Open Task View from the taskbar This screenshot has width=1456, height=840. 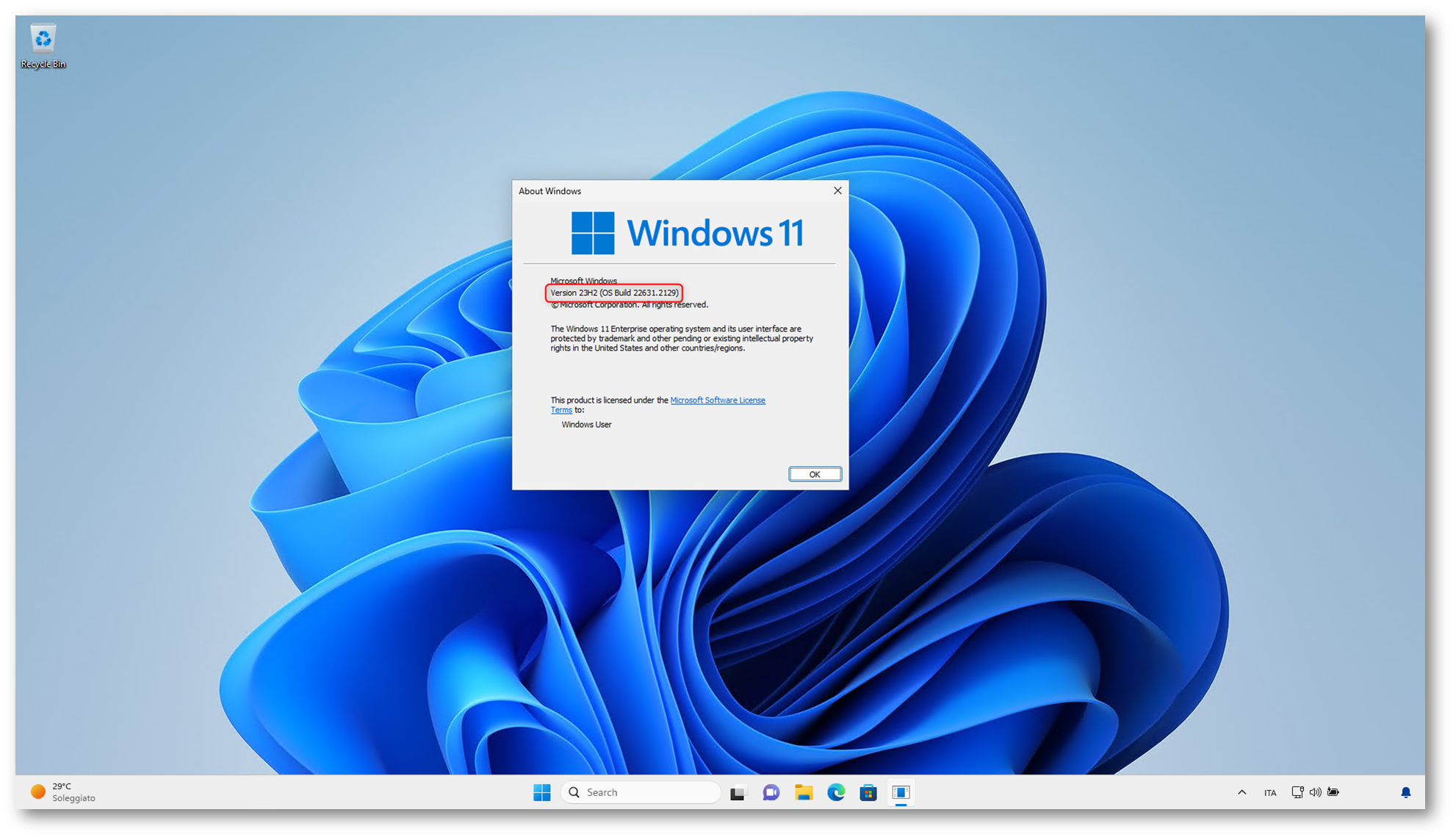[738, 792]
